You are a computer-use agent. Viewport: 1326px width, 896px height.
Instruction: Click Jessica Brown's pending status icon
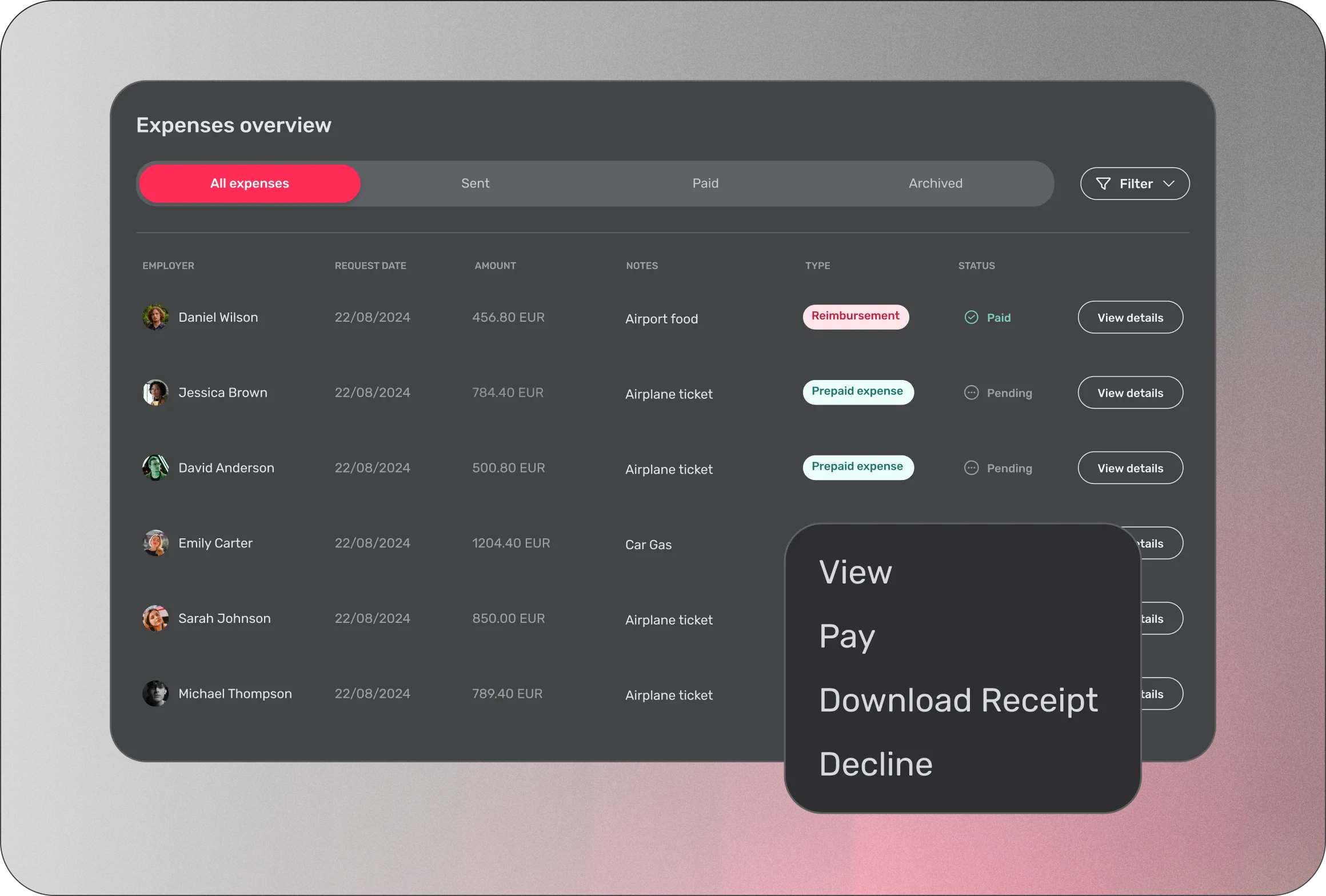point(971,393)
